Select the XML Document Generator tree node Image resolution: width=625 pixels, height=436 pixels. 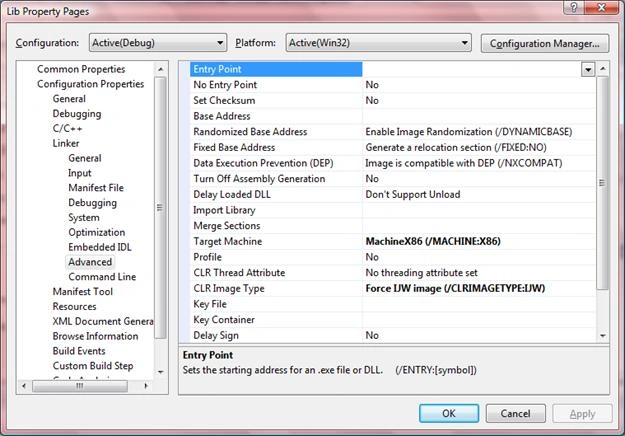coord(103,321)
